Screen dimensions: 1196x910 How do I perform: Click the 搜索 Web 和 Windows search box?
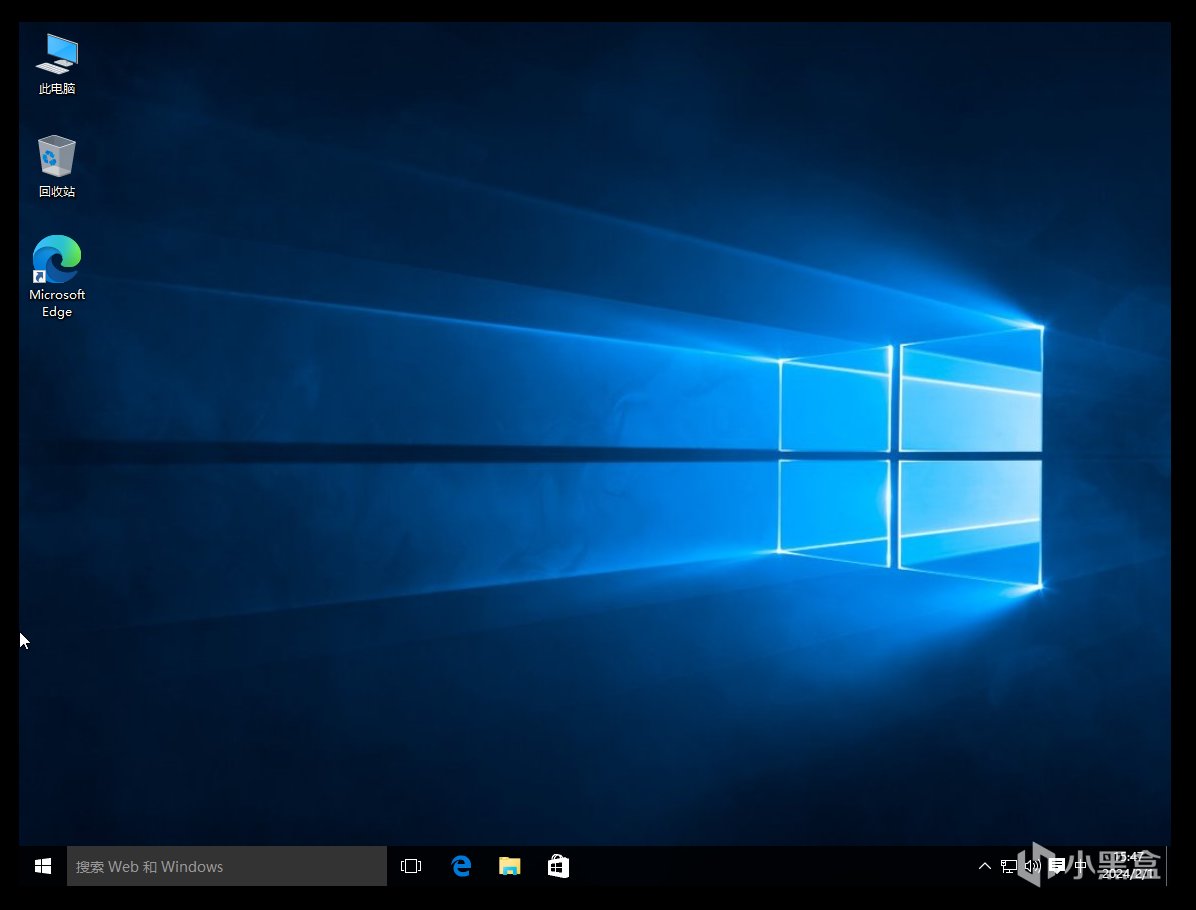pos(227,866)
